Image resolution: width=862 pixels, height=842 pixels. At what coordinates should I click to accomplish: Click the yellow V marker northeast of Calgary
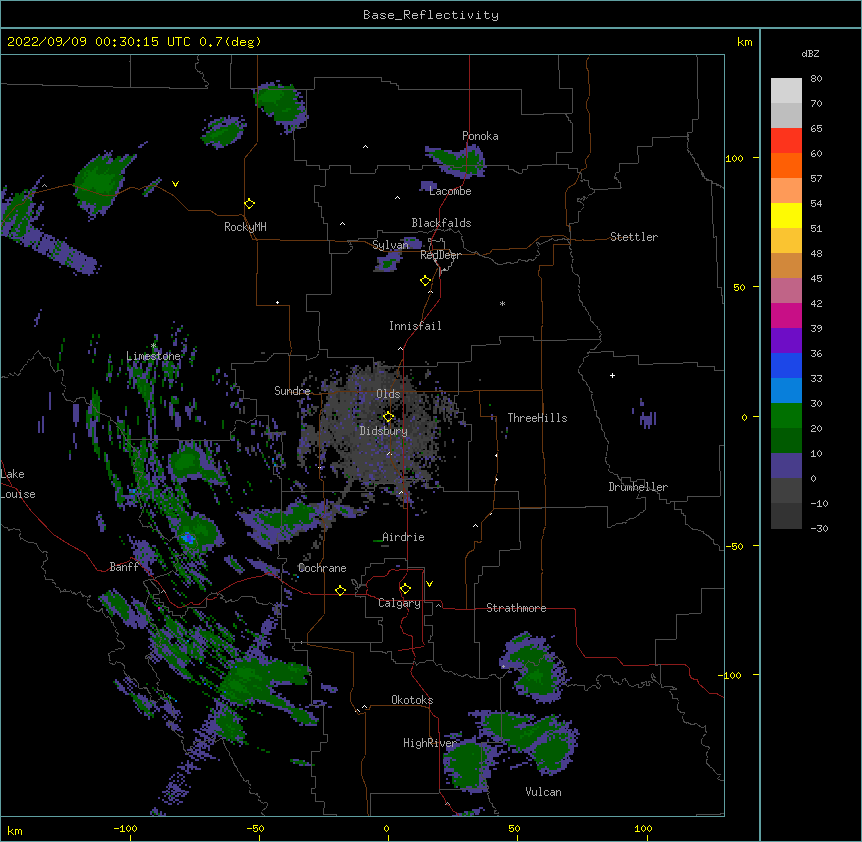coord(429,584)
